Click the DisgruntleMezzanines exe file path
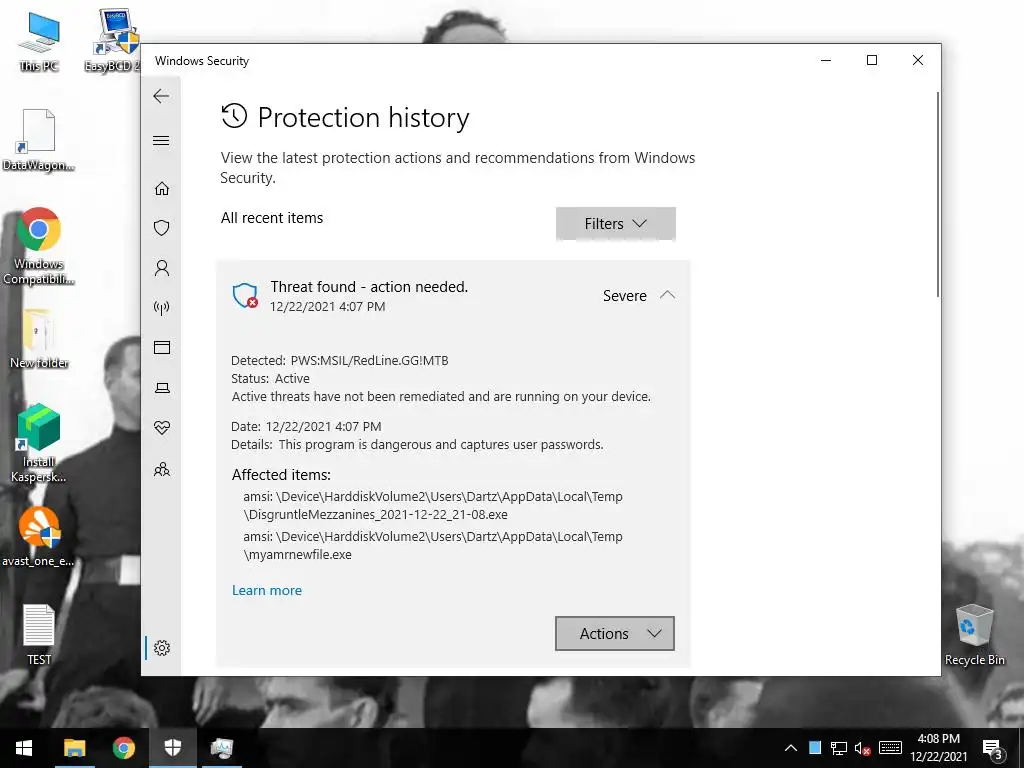This screenshot has height=768, width=1024. (433, 505)
